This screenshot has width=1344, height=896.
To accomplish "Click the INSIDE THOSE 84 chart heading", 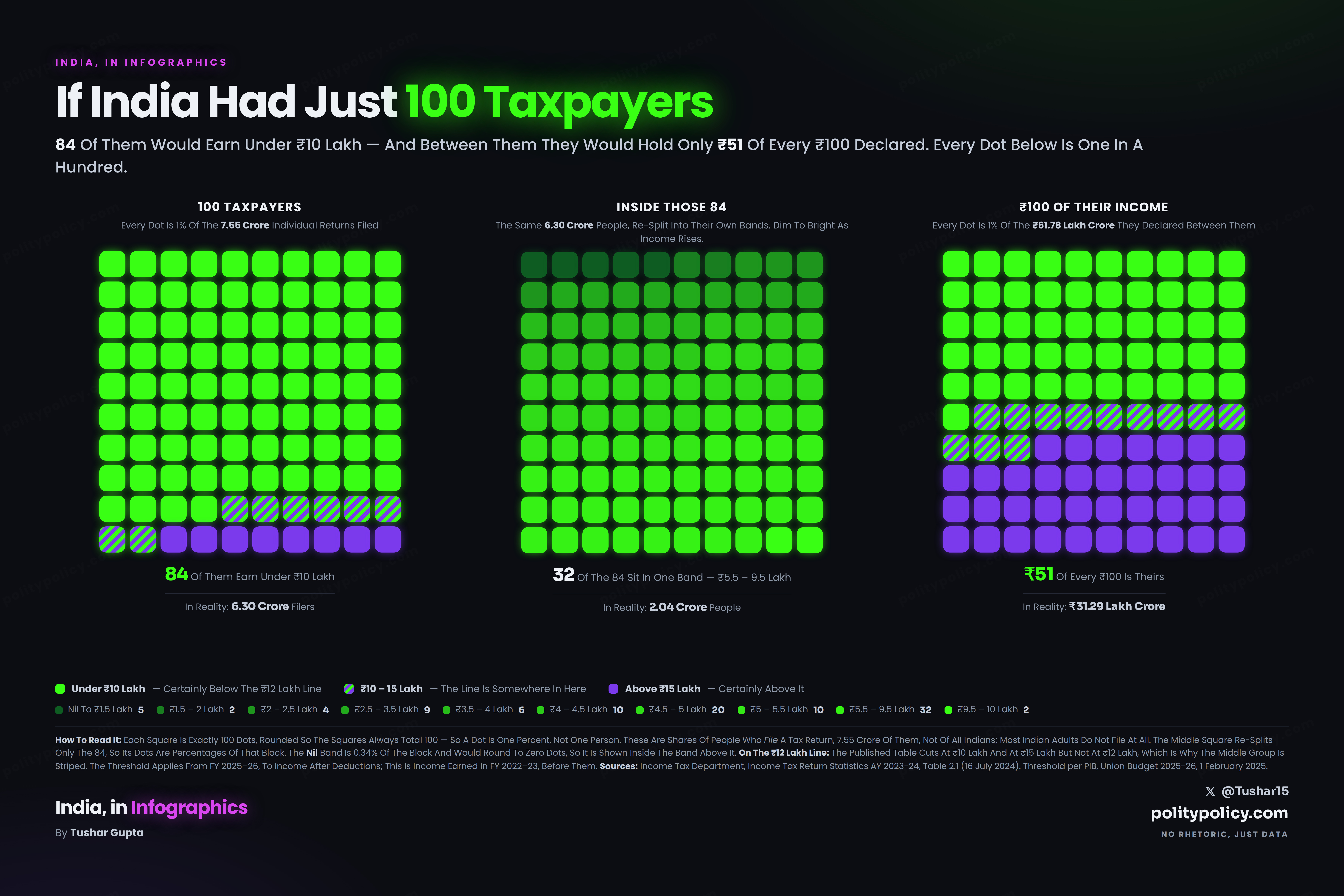I will pos(671,207).
